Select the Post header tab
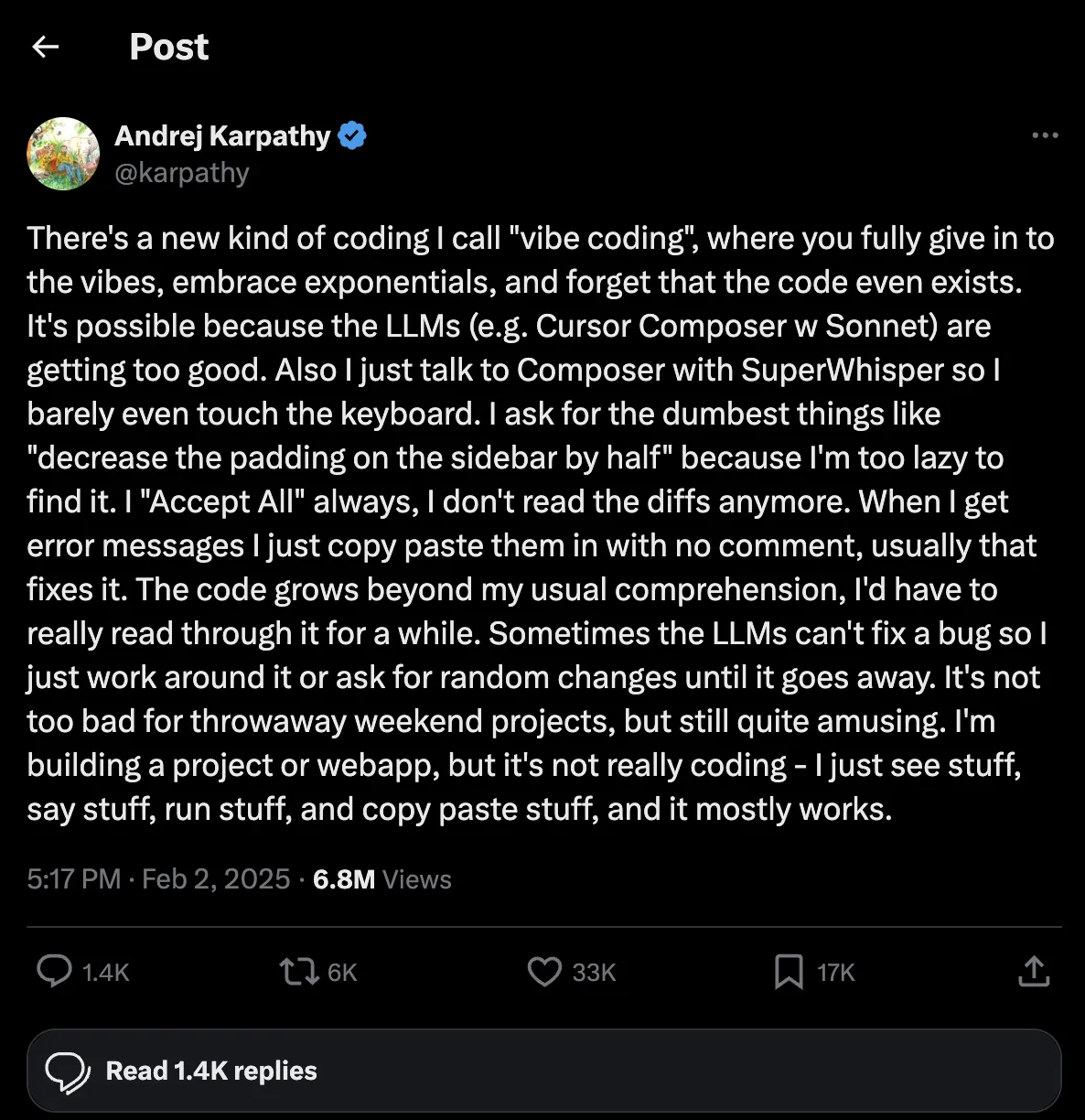1085x1120 pixels. pos(168,46)
